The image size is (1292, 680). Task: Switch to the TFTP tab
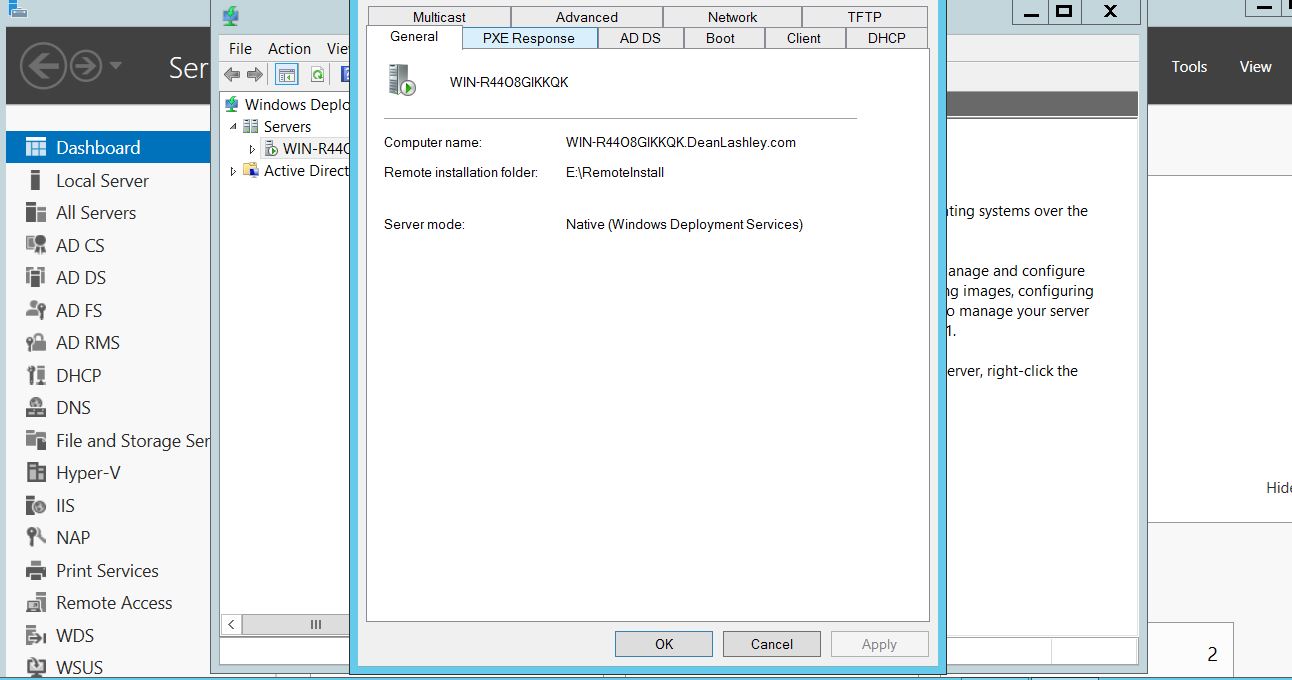[x=865, y=17]
